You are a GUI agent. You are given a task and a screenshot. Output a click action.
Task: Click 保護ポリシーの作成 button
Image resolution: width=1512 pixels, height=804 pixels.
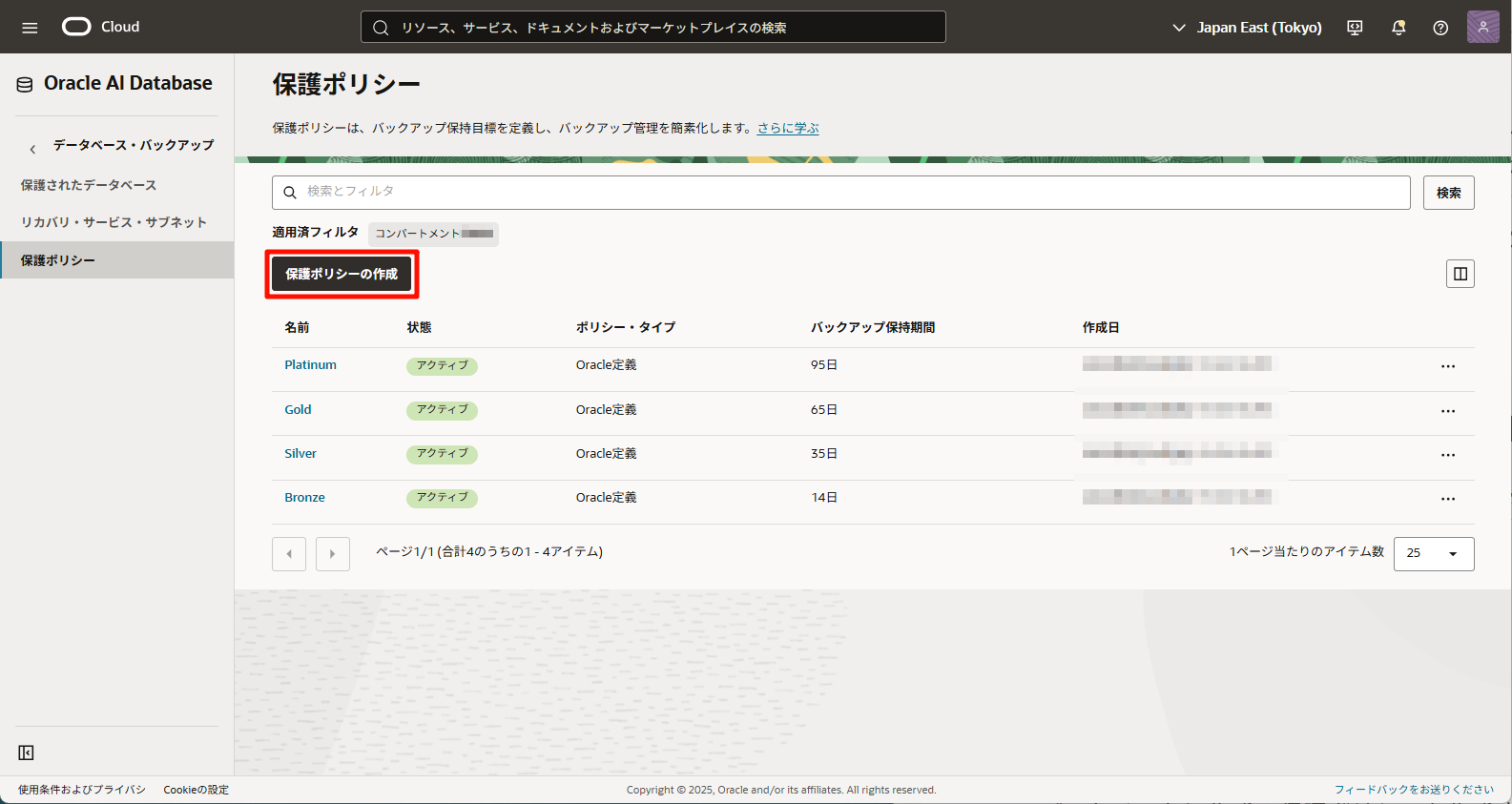pyautogui.click(x=342, y=274)
